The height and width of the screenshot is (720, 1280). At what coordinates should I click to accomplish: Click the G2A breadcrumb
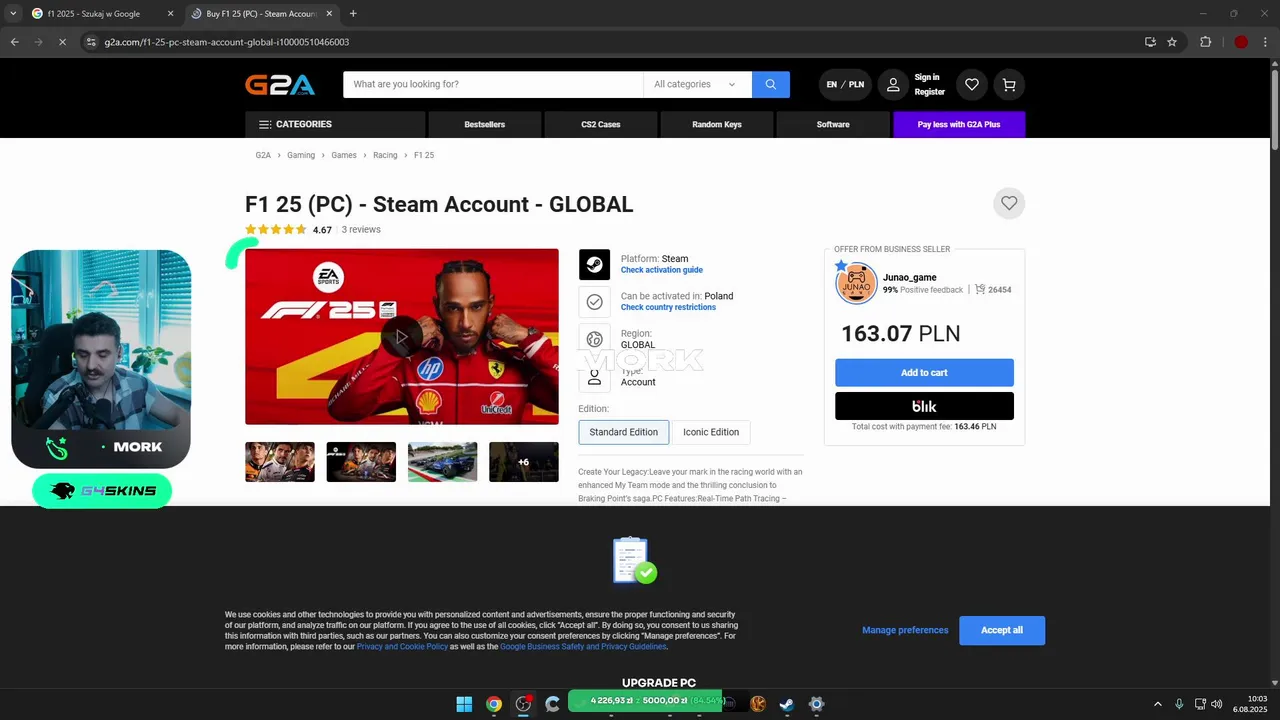pos(263,155)
